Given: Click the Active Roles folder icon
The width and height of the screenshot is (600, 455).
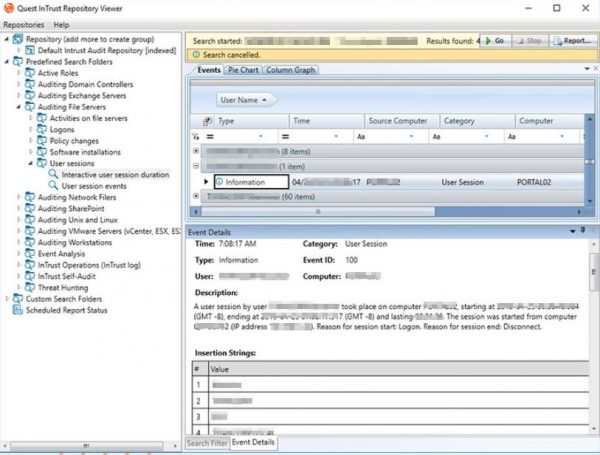Looking at the screenshot, I should pos(29,73).
